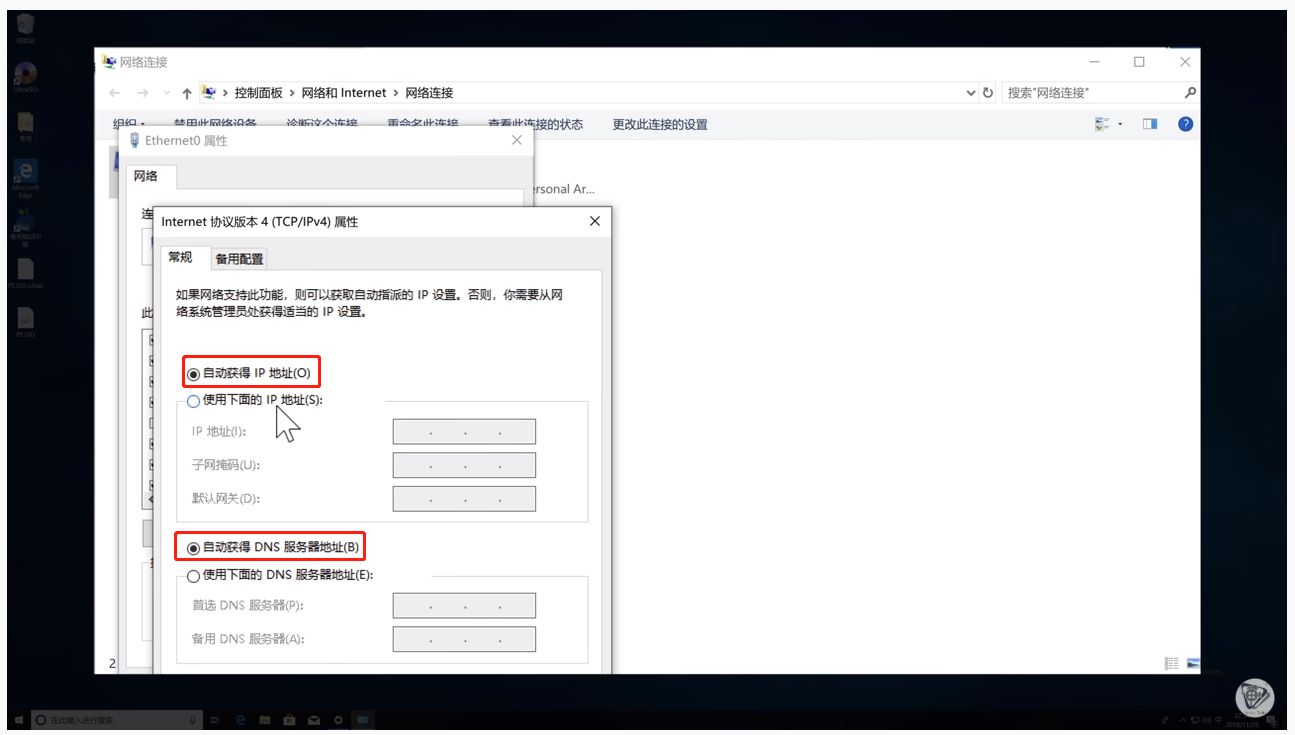Click 查看此连接的状态 toolbar command

coord(535,124)
